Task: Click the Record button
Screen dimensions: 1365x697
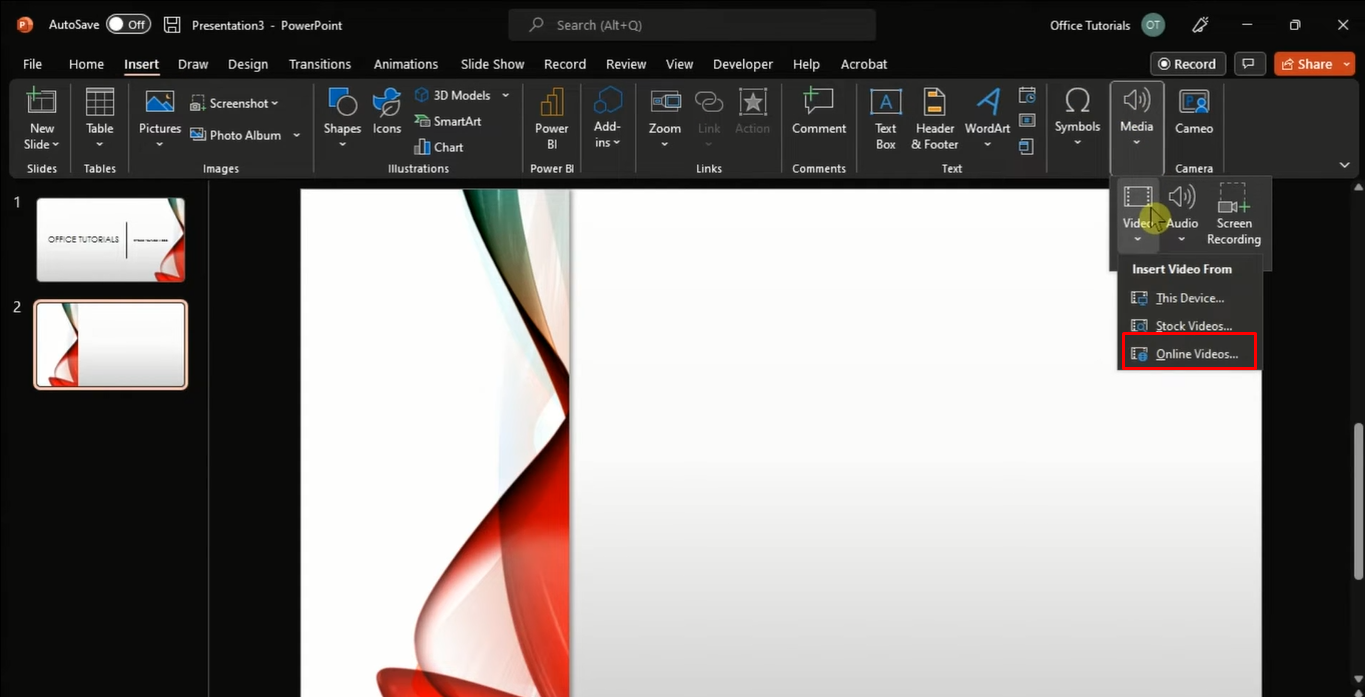Action: (x=1187, y=63)
